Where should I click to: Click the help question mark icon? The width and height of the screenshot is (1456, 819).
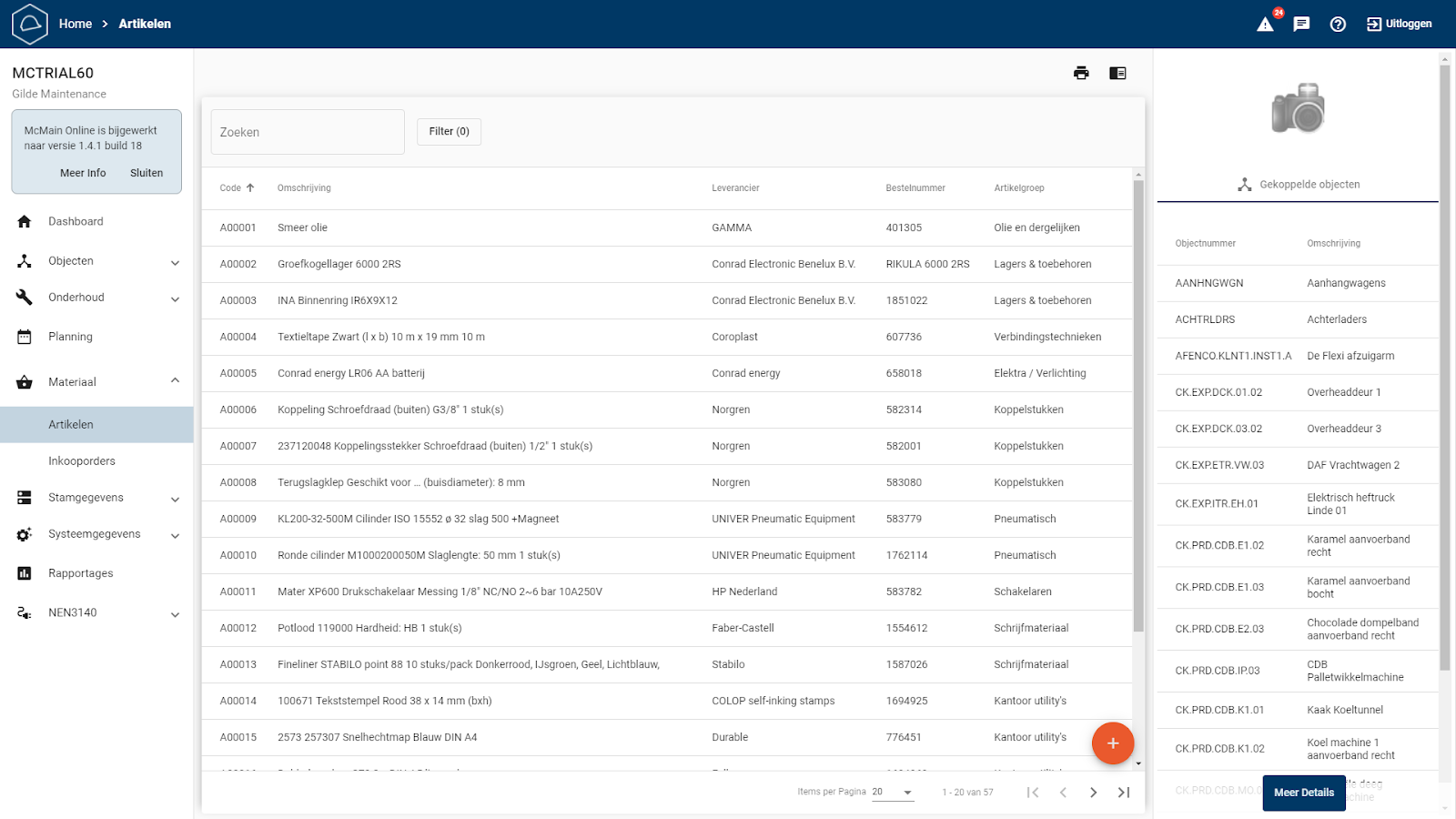tap(1338, 25)
